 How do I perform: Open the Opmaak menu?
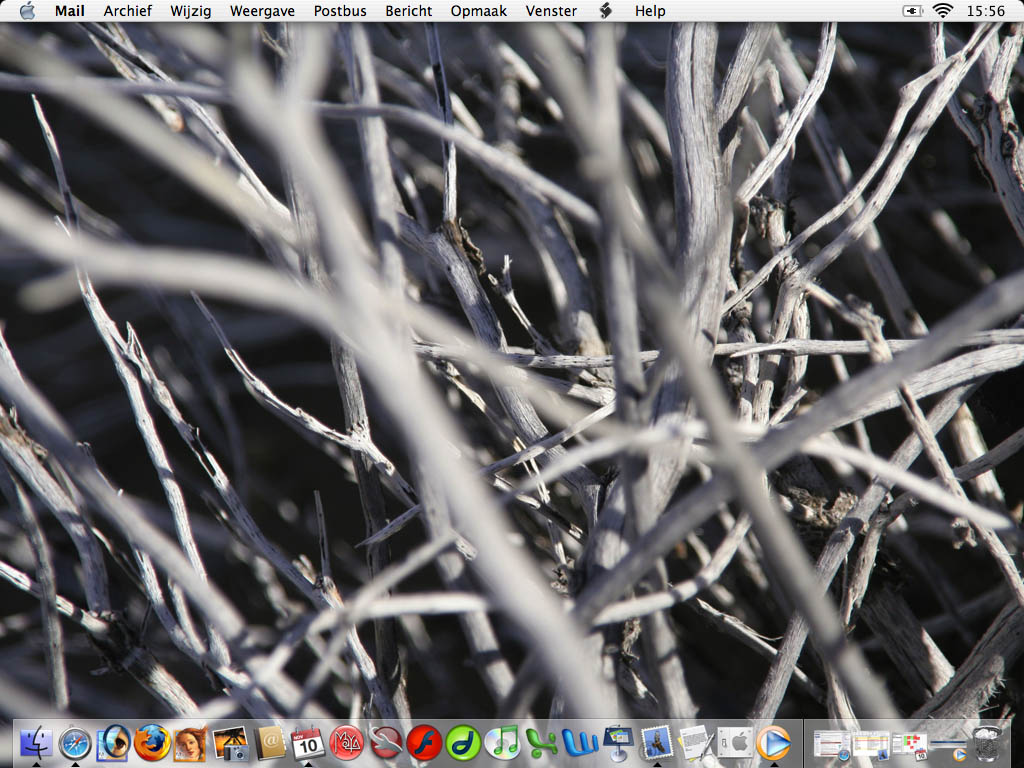point(478,11)
